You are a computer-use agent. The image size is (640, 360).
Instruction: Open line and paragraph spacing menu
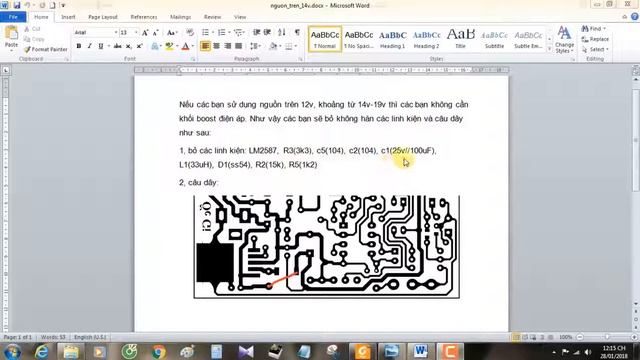pyautogui.click(x=255, y=46)
